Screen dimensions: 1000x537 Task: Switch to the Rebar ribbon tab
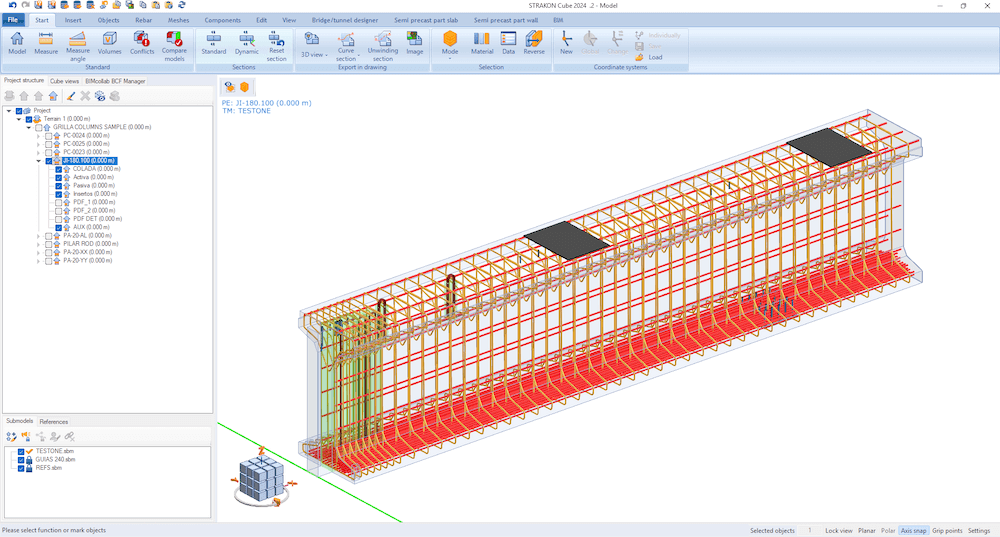[x=143, y=19]
